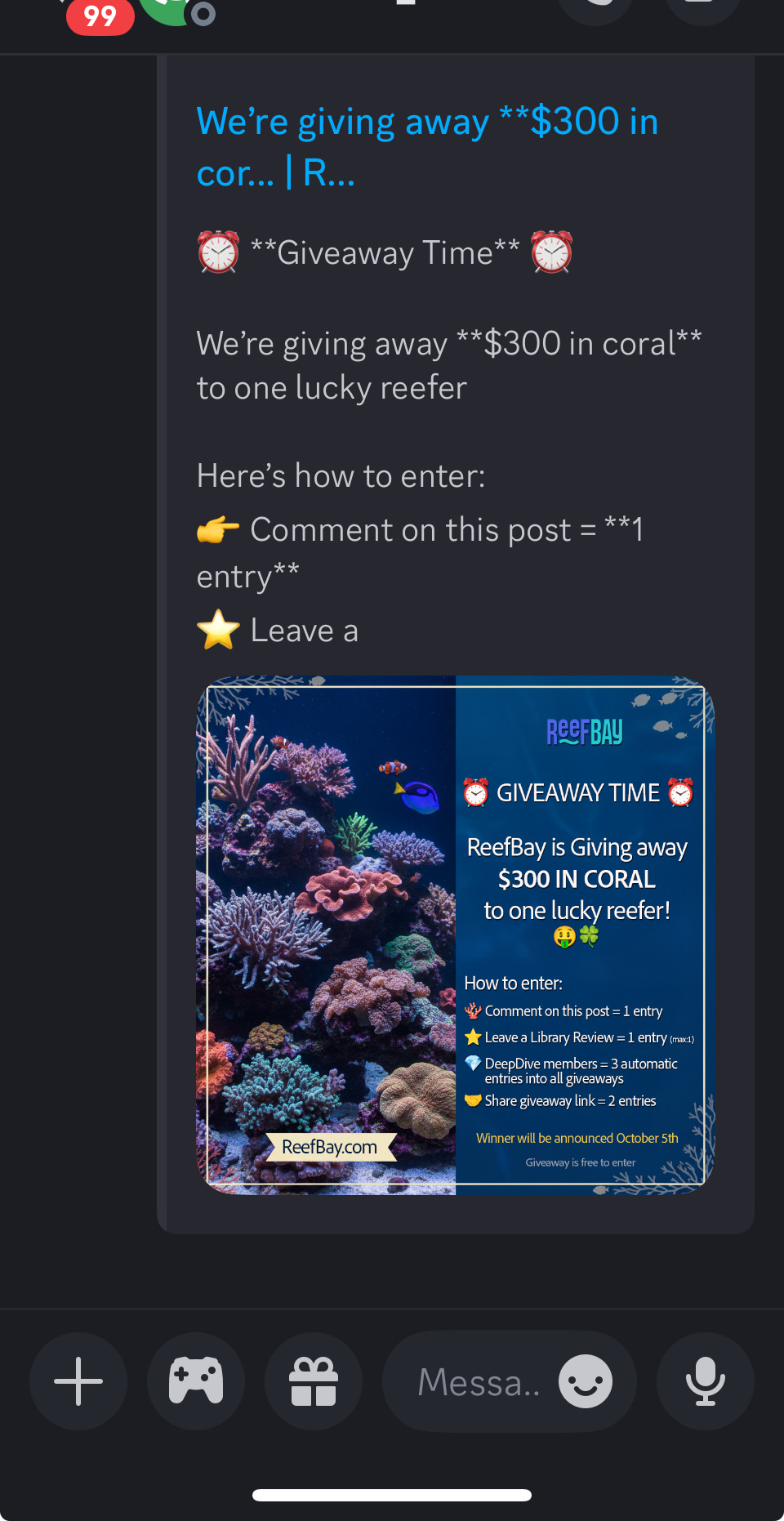Open the ReefBay giveaway image preview

coord(456,934)
